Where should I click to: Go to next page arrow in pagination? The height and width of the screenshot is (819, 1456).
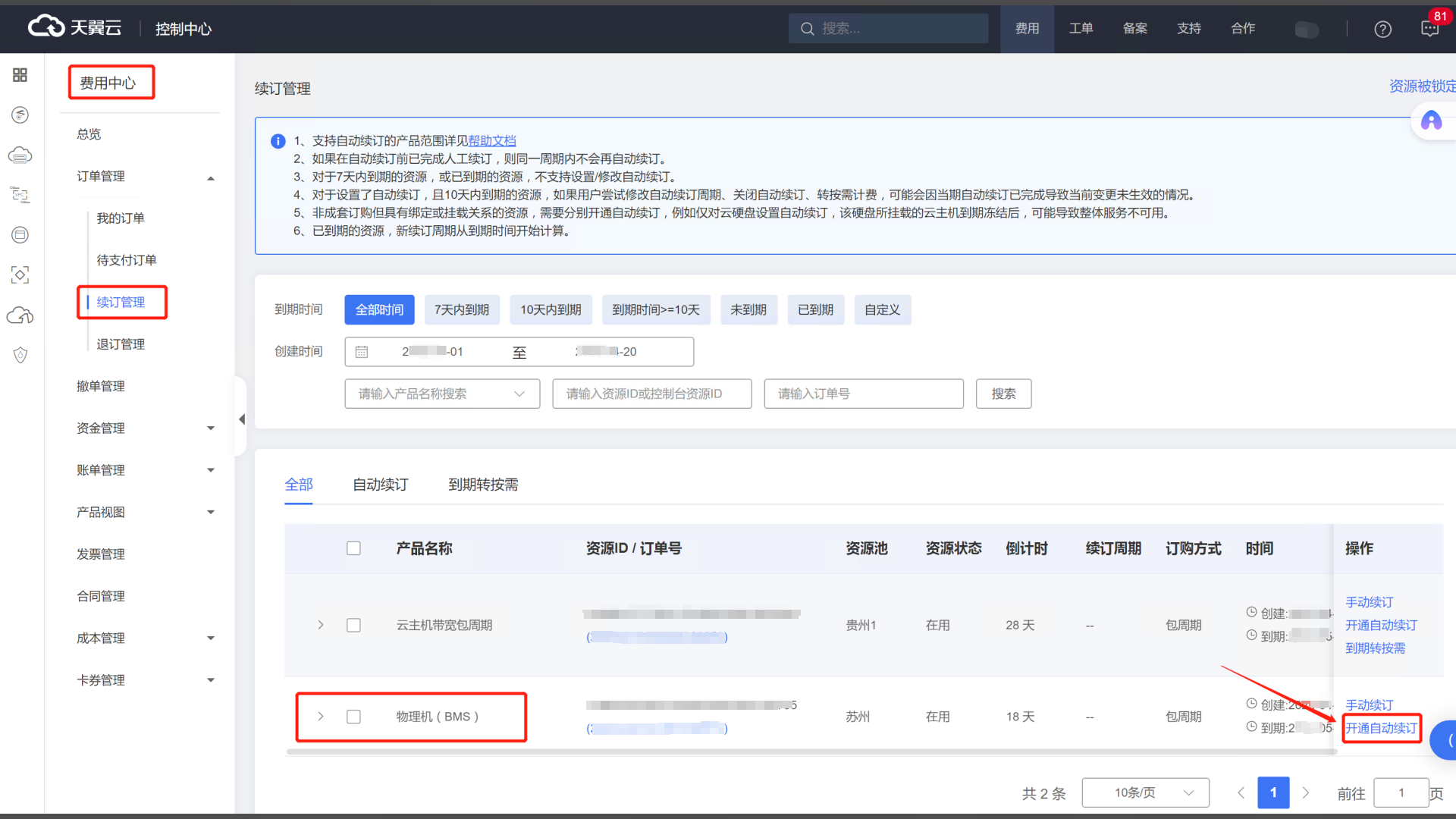pyautogui.click(x=1306, y=793)
